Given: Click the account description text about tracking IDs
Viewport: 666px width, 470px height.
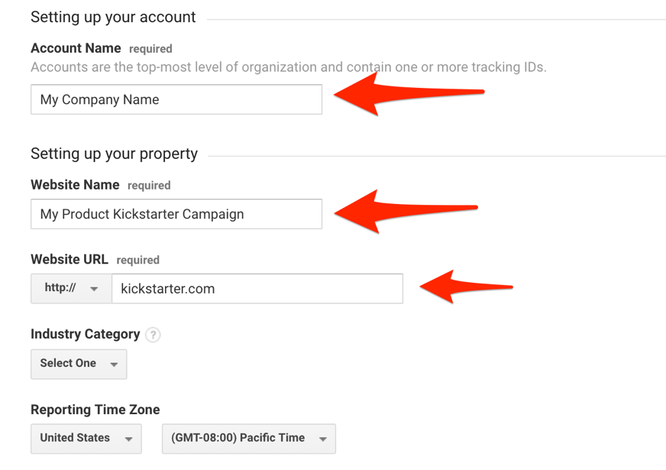Looking at the screenshot, I should [289, 67].
